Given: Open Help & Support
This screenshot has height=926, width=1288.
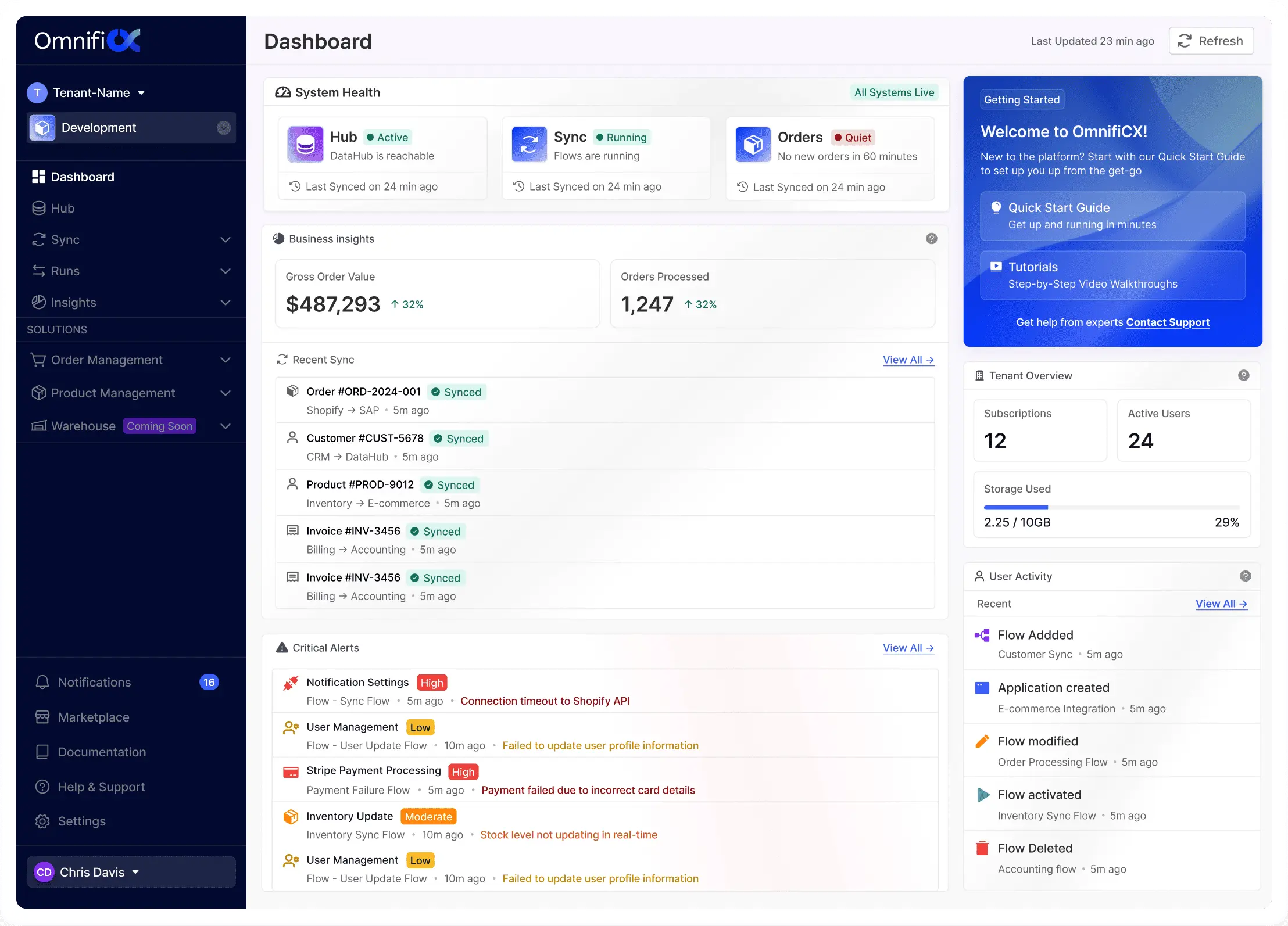Looking at the screenshot, I should click(101, 787).
